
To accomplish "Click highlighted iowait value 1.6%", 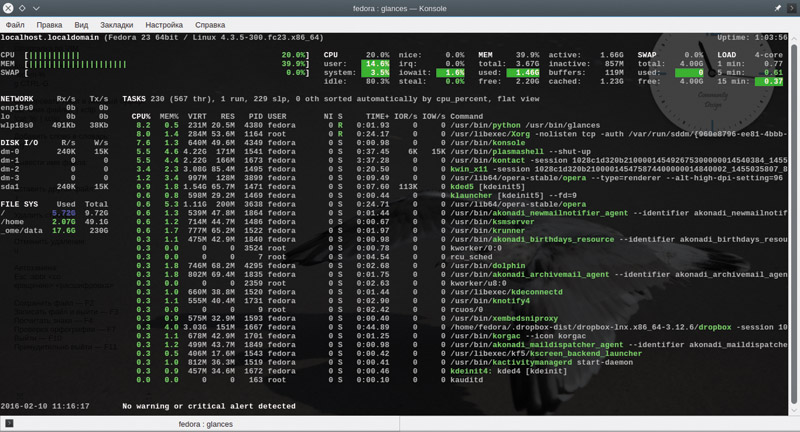I will pos(451,72).
